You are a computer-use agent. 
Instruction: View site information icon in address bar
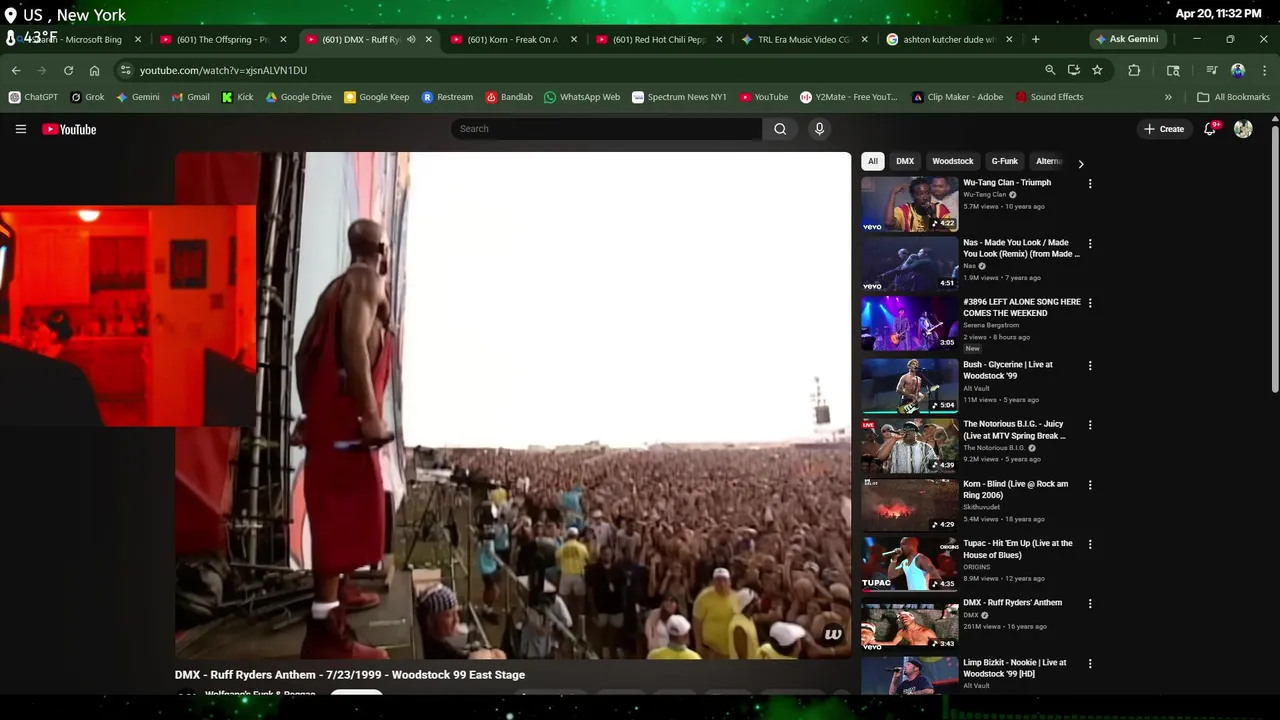[x=125, y=70]
